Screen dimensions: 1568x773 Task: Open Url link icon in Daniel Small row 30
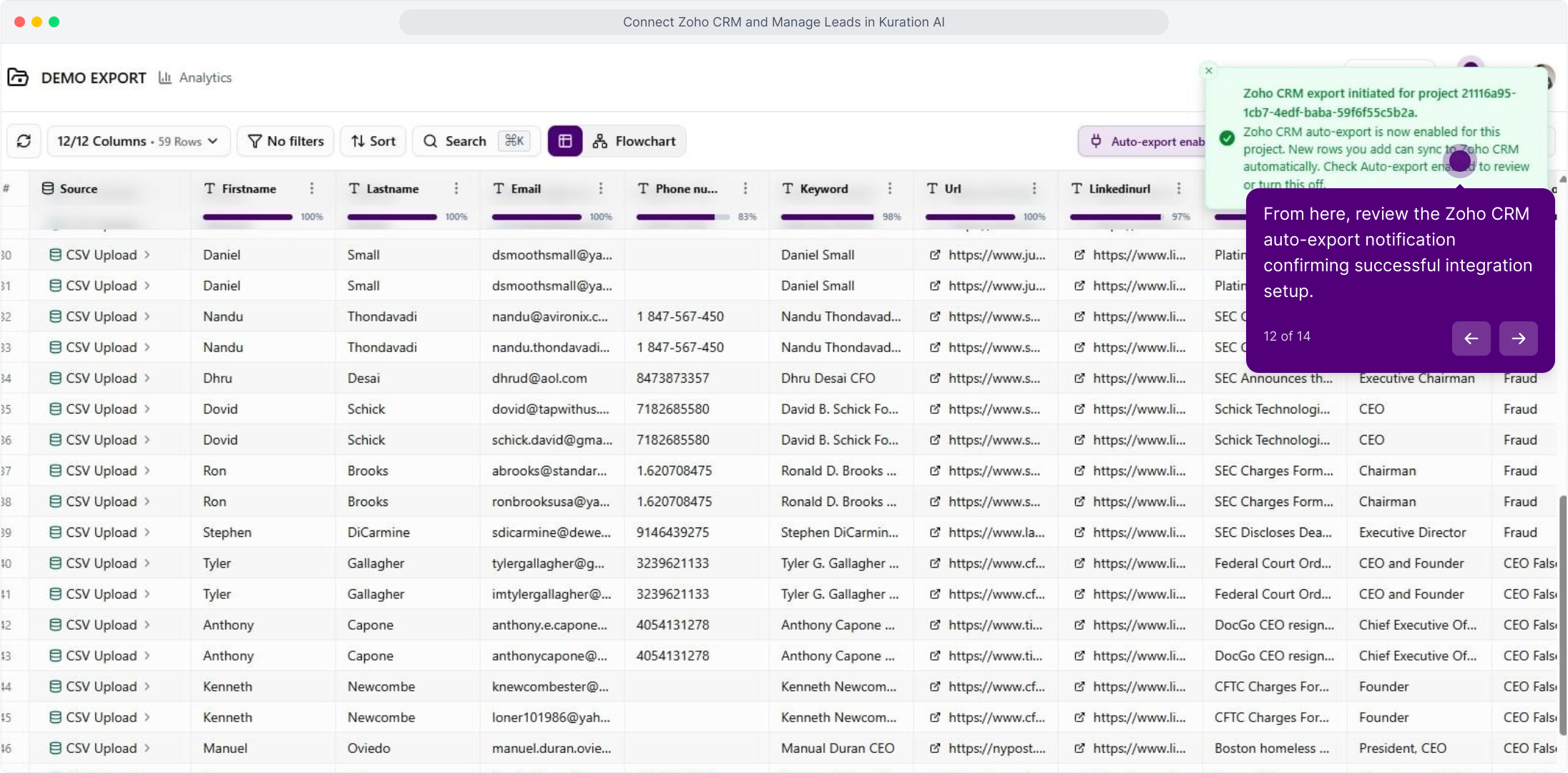click(x=935, y=255)
